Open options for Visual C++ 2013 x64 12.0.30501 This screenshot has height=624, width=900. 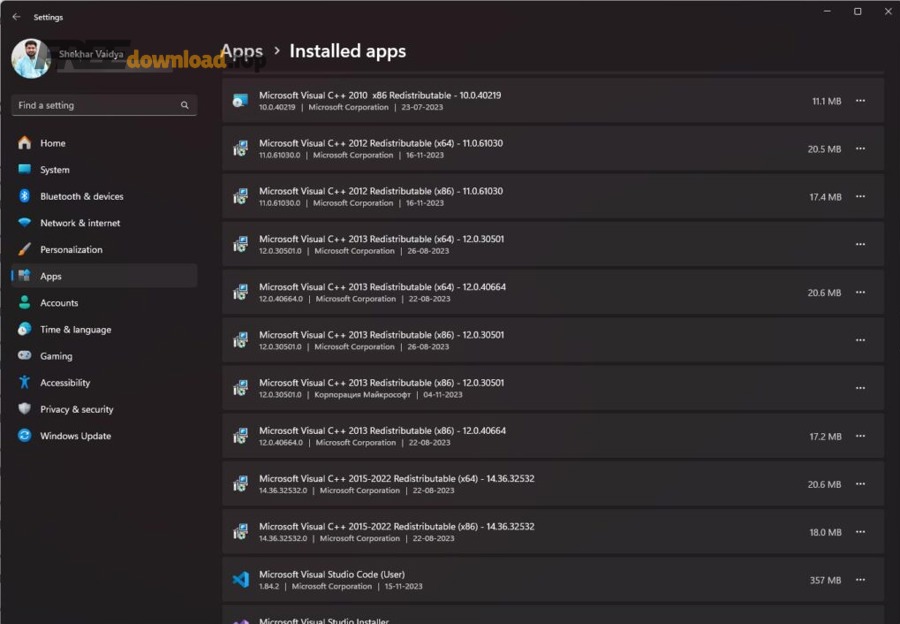tap(860, 245)
